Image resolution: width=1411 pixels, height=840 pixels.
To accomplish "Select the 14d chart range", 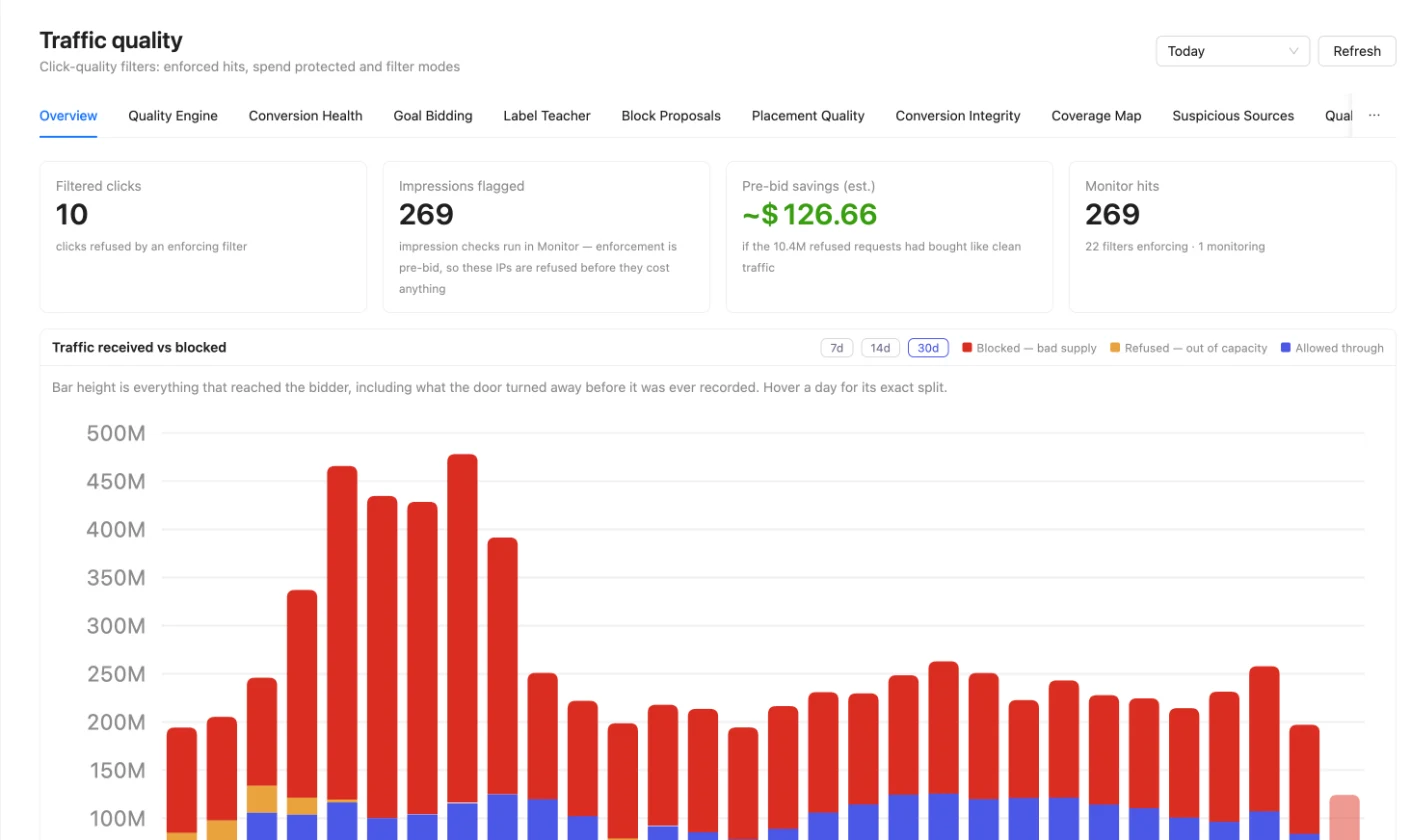I will tap(880, 348).
